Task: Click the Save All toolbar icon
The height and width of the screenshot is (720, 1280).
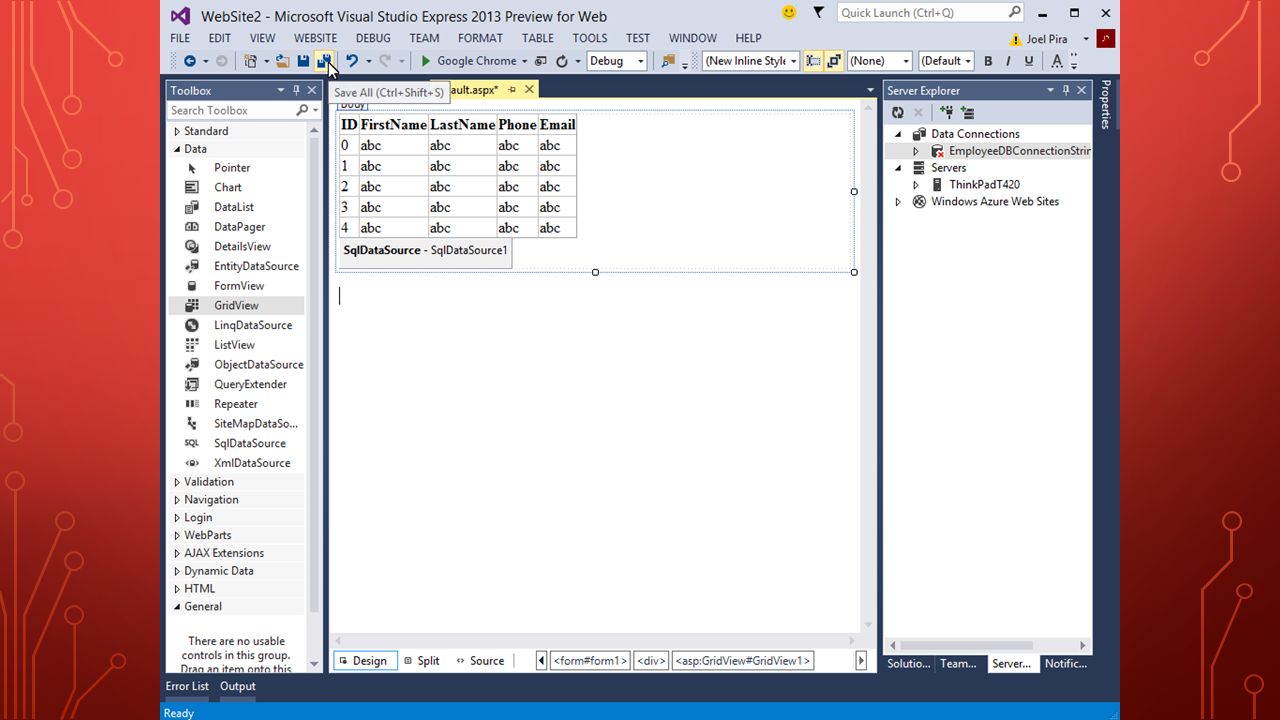Action: click(x=324, y=61)
